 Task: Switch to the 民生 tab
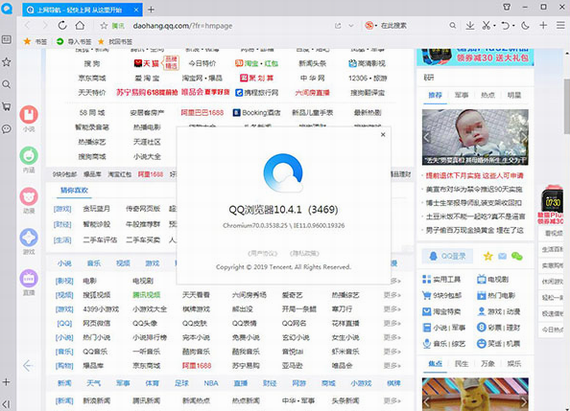462,363
